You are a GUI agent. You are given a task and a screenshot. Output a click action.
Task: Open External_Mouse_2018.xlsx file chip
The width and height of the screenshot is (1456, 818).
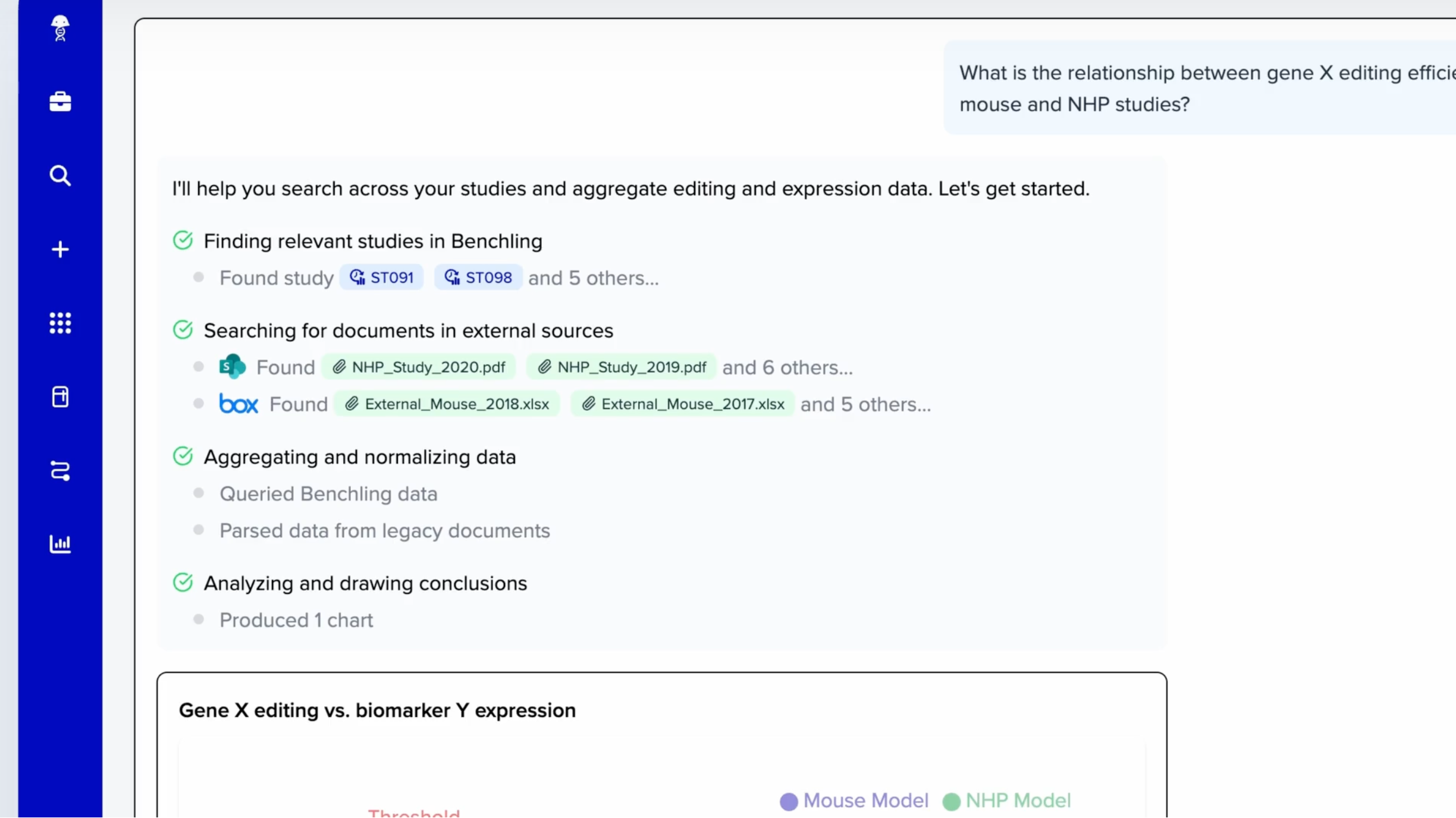click(x=447, y=404)
